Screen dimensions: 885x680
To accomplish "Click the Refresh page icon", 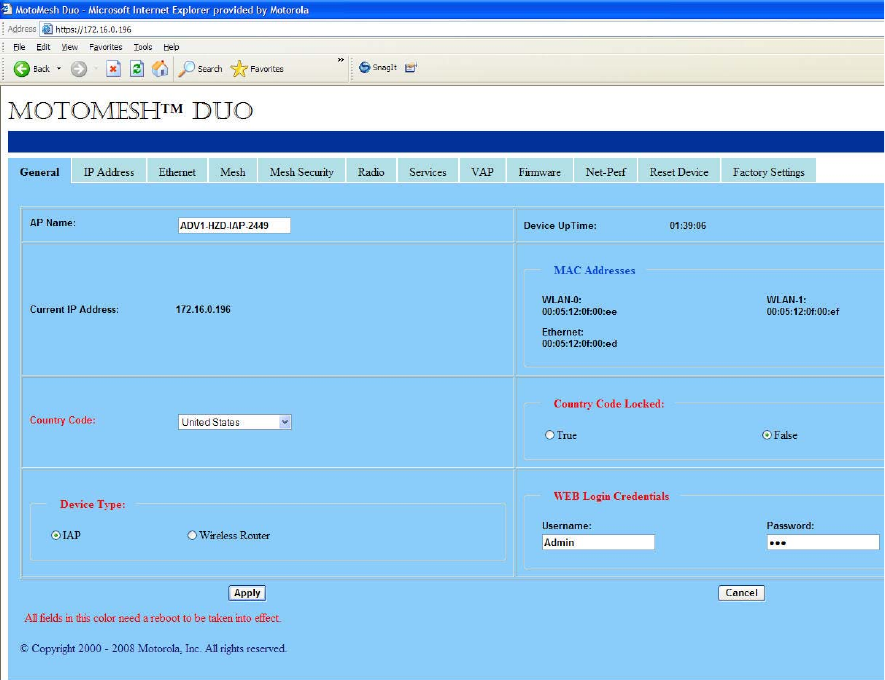I will [137, 69].
